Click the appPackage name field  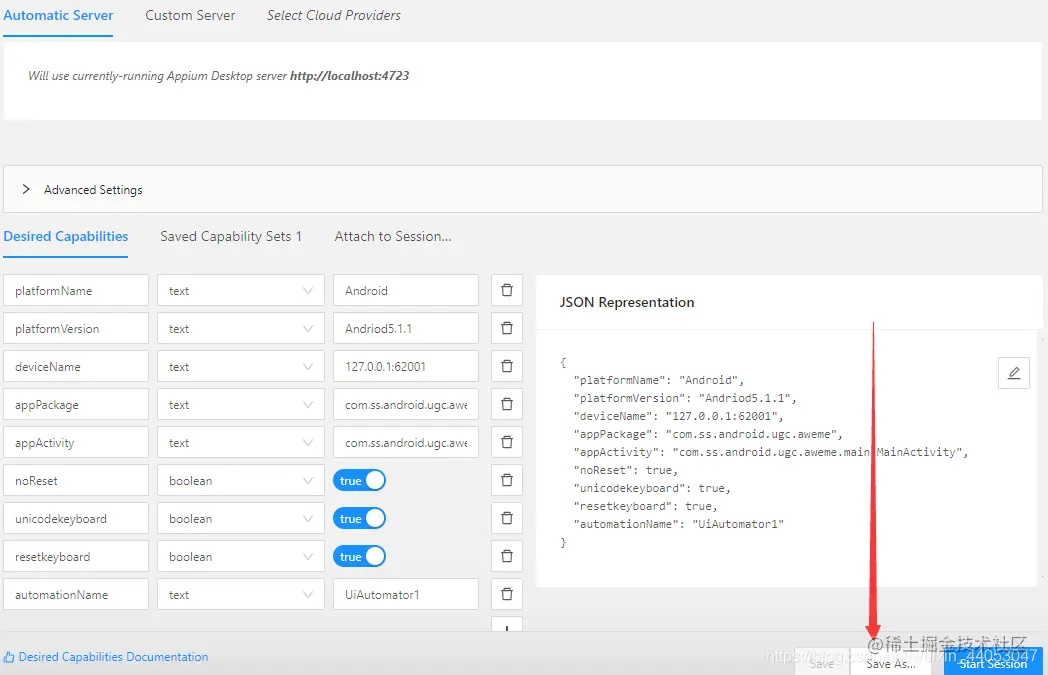[x=76, y=404]
